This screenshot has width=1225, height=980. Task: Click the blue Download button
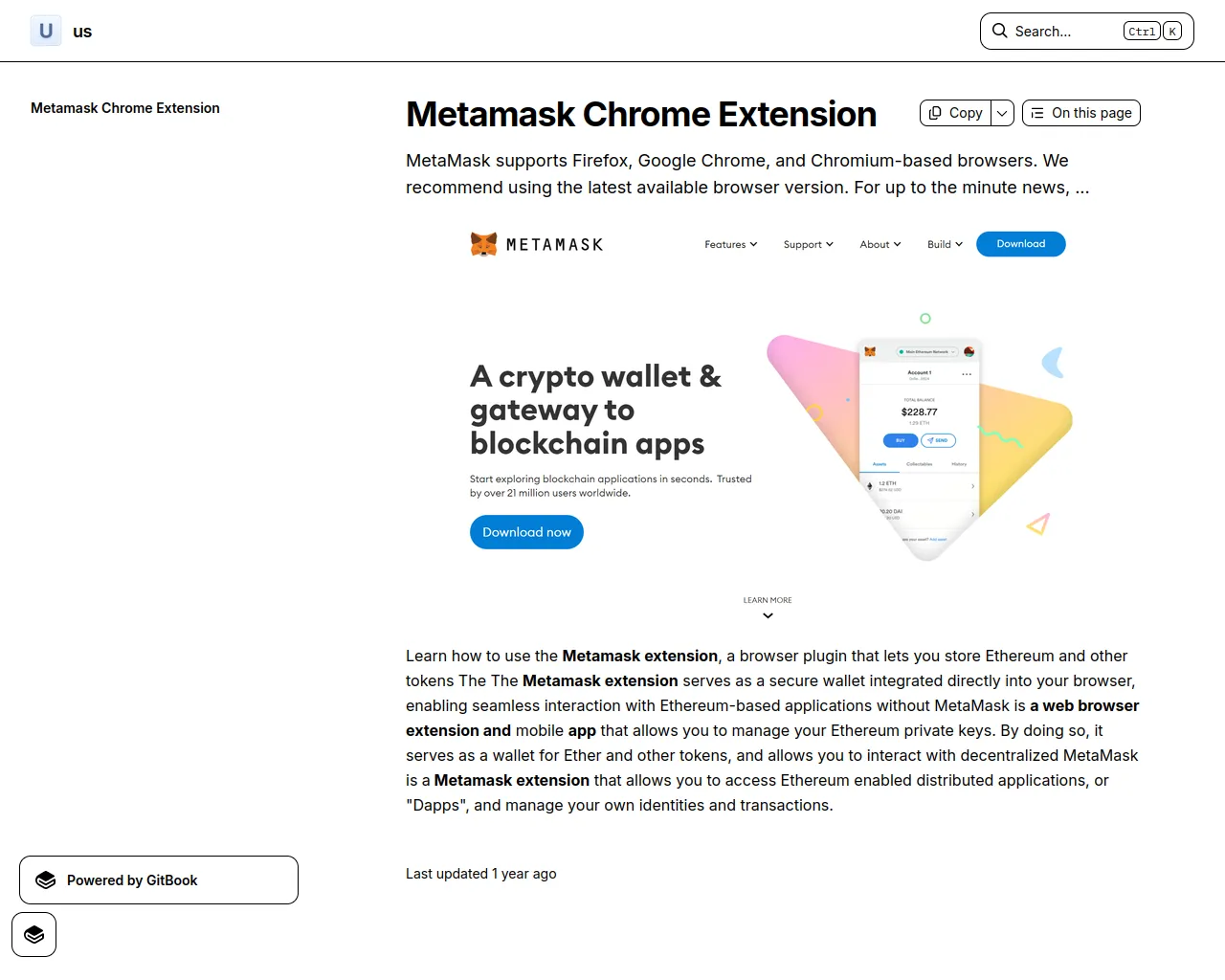[1021, 244]
